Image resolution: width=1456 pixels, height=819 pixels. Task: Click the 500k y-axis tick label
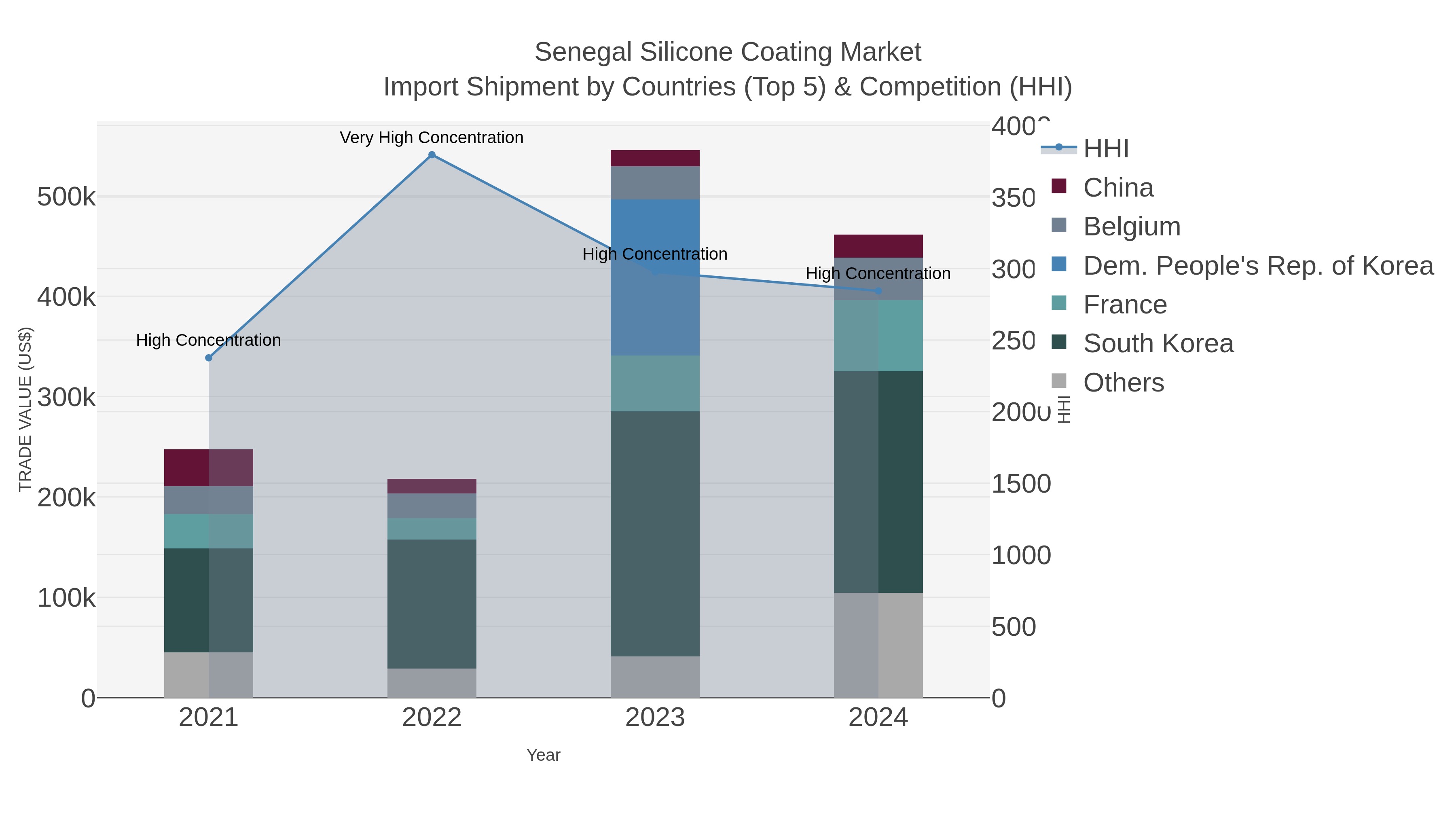67,197
